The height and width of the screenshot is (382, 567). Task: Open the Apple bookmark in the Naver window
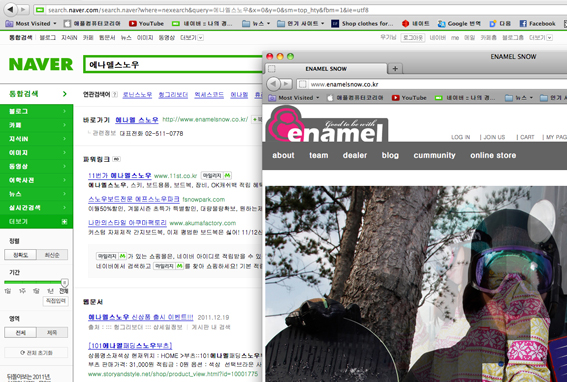pyautogui.click(x=92, y=24)
